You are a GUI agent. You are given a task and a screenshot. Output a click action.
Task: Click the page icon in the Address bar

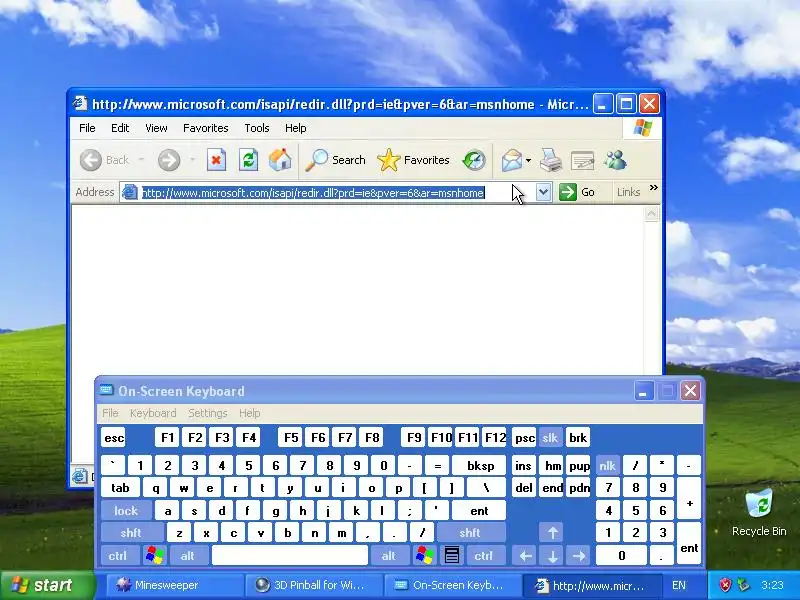point(130,192)
